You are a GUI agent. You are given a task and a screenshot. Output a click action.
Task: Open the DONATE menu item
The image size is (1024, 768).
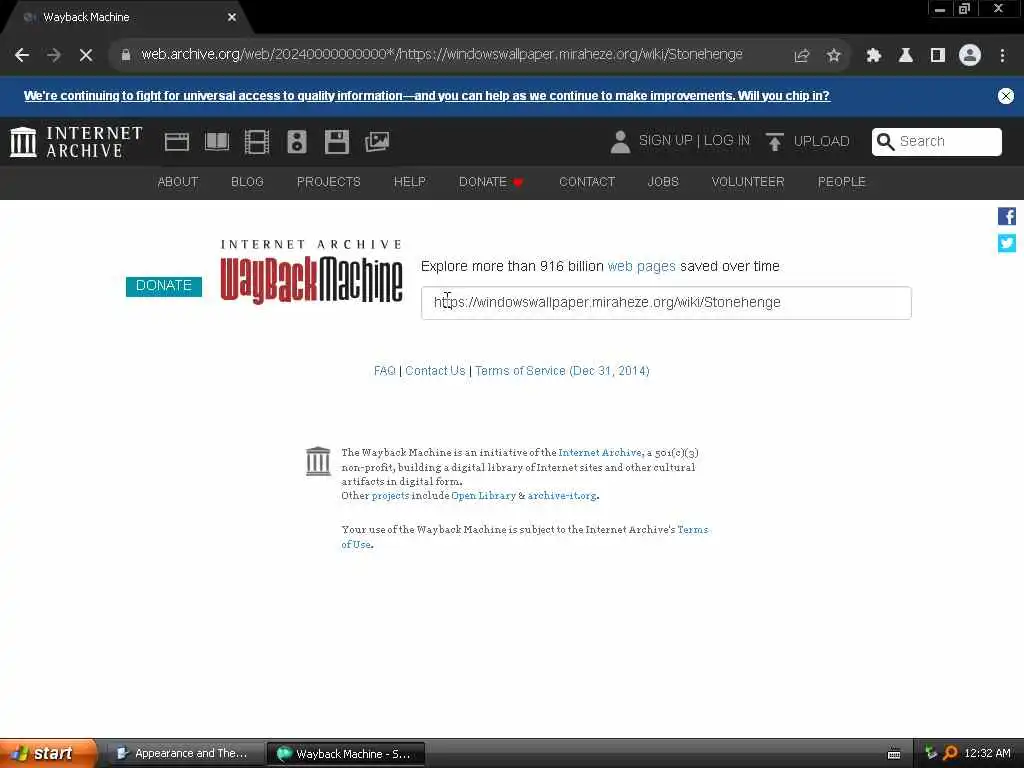[491, 182]
